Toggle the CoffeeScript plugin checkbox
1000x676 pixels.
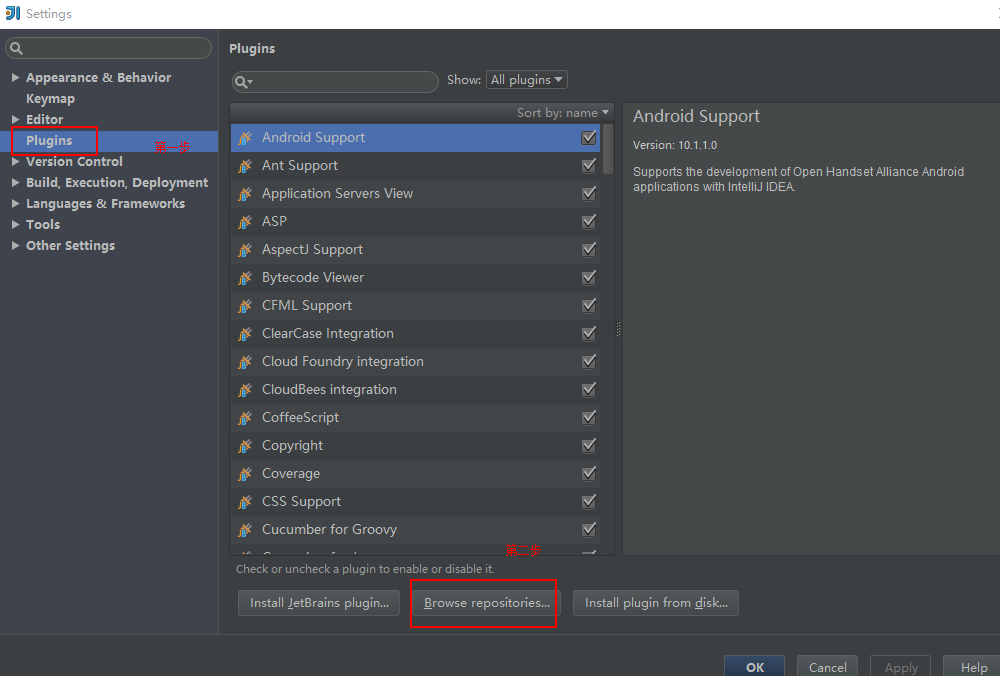pos(589,417)
